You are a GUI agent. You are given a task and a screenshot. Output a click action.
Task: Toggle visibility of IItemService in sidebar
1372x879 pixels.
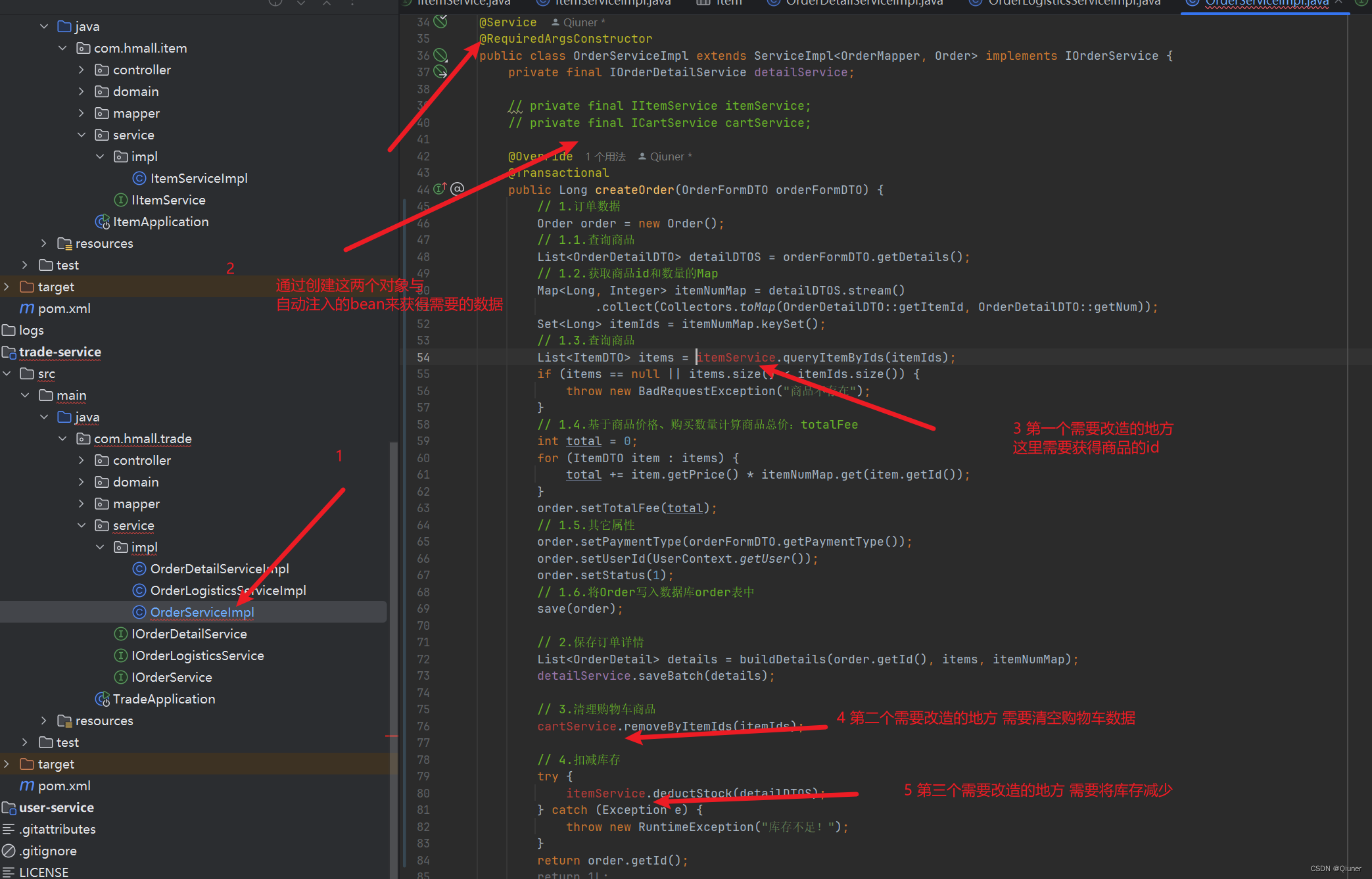167,199
